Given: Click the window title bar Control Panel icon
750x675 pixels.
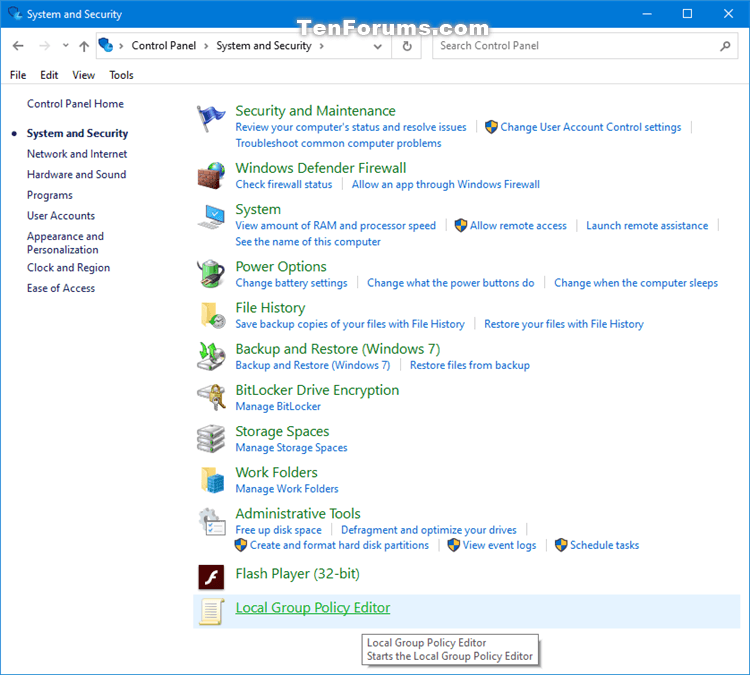Looking at the screenshot, I should click(x=15, y=13).
